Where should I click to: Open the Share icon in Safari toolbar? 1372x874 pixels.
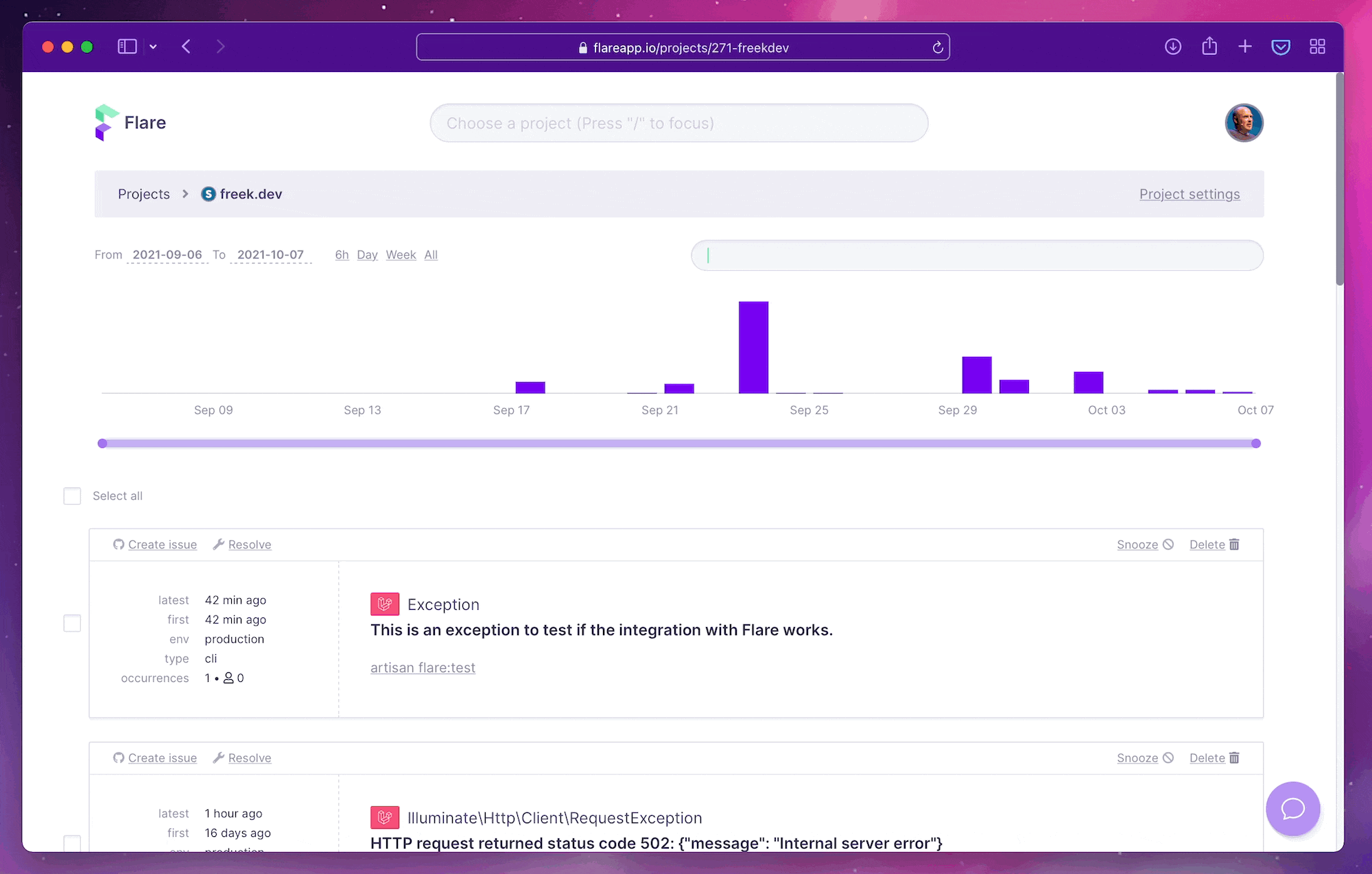1209,46
